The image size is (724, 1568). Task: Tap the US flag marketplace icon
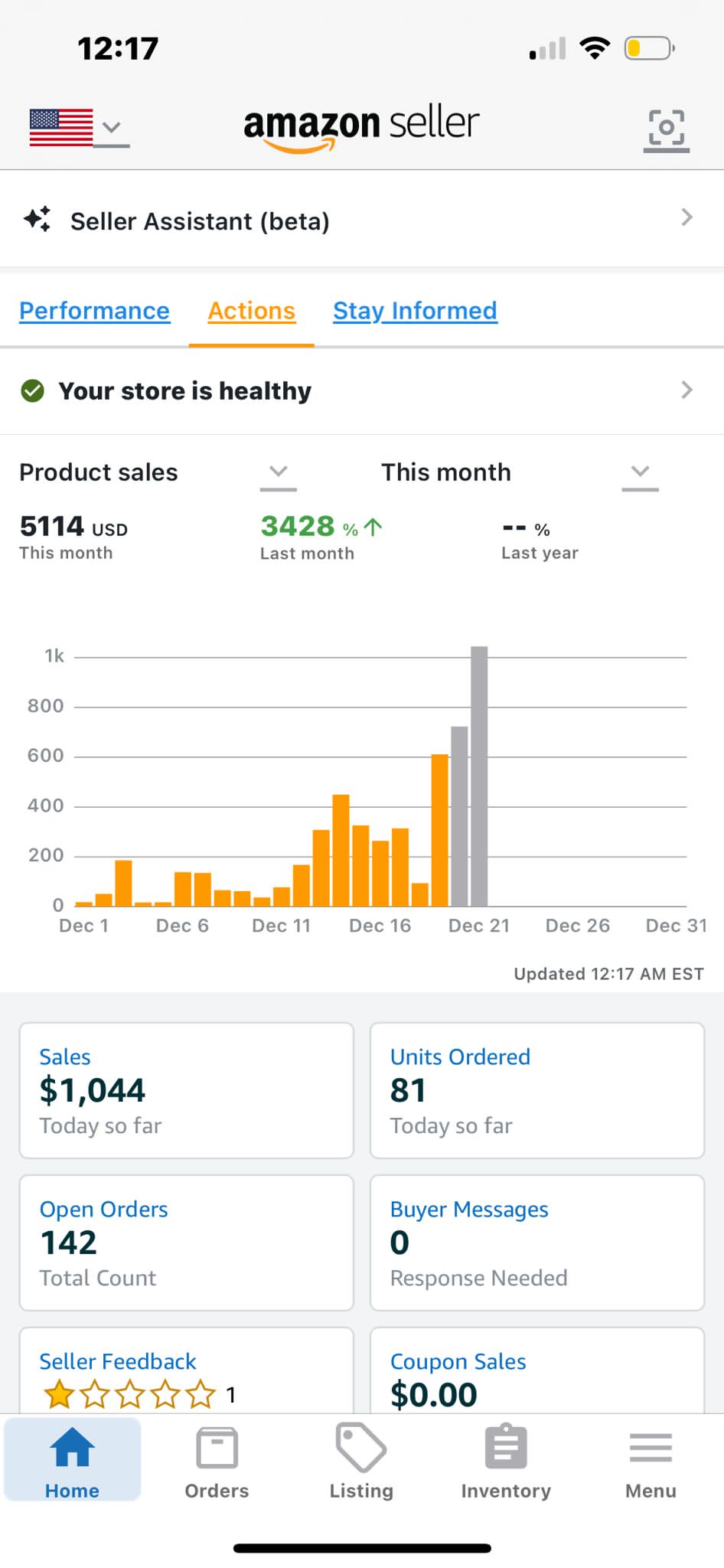click(61, 127)
